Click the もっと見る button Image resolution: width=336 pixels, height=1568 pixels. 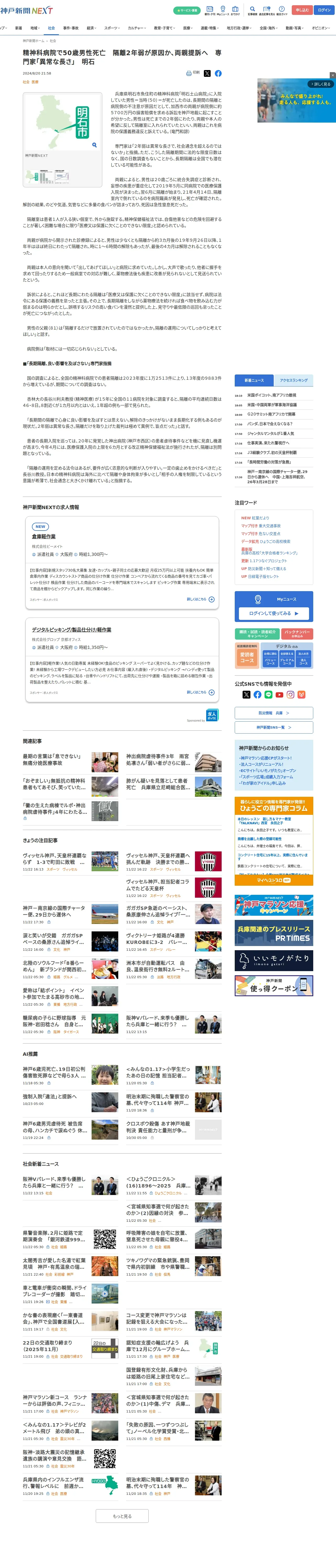tap(122, 1516)
